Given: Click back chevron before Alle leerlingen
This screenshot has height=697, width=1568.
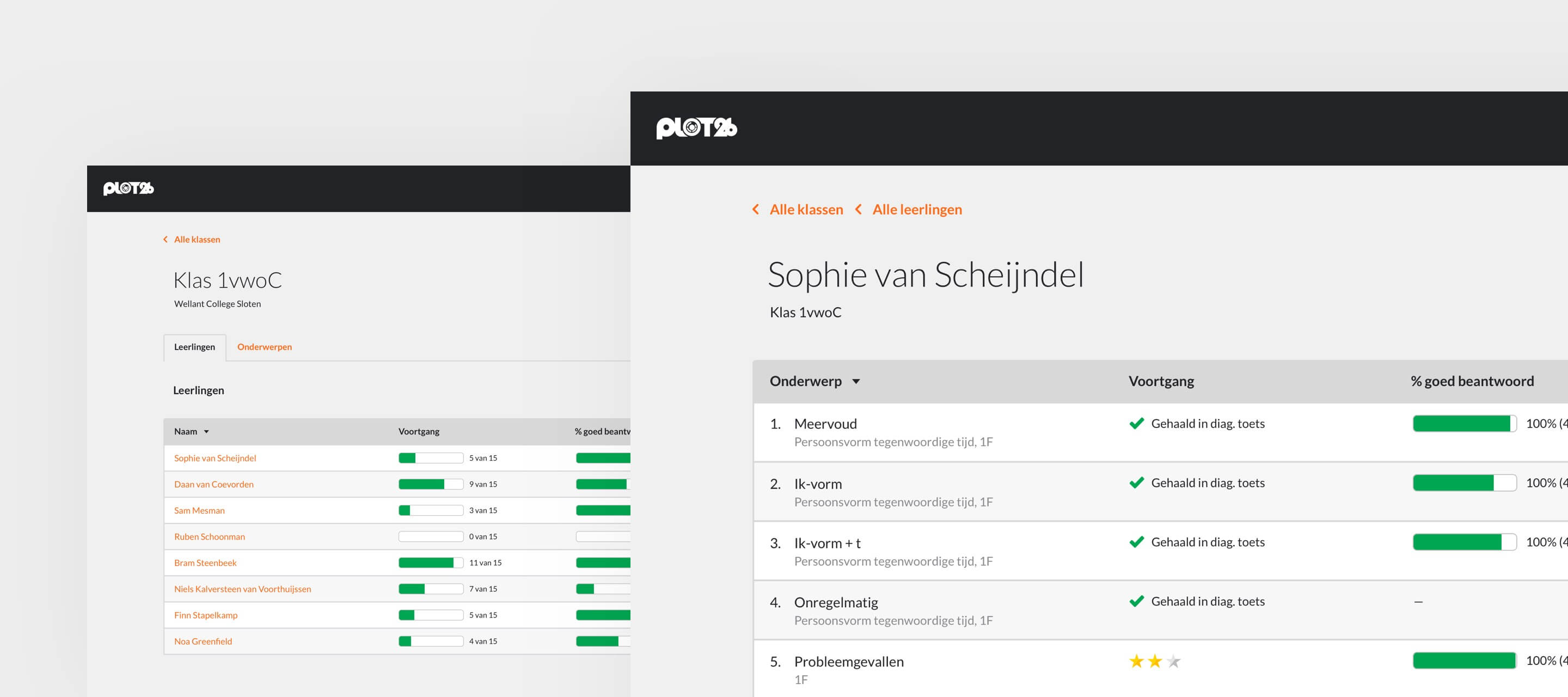Looking at the screenshot, I should tap(858, 210).
